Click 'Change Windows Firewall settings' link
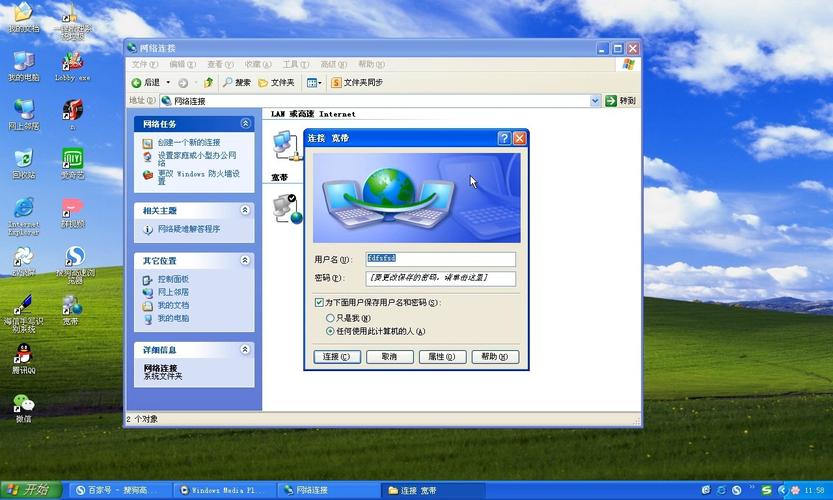833x500 pixels. point(198,176)
